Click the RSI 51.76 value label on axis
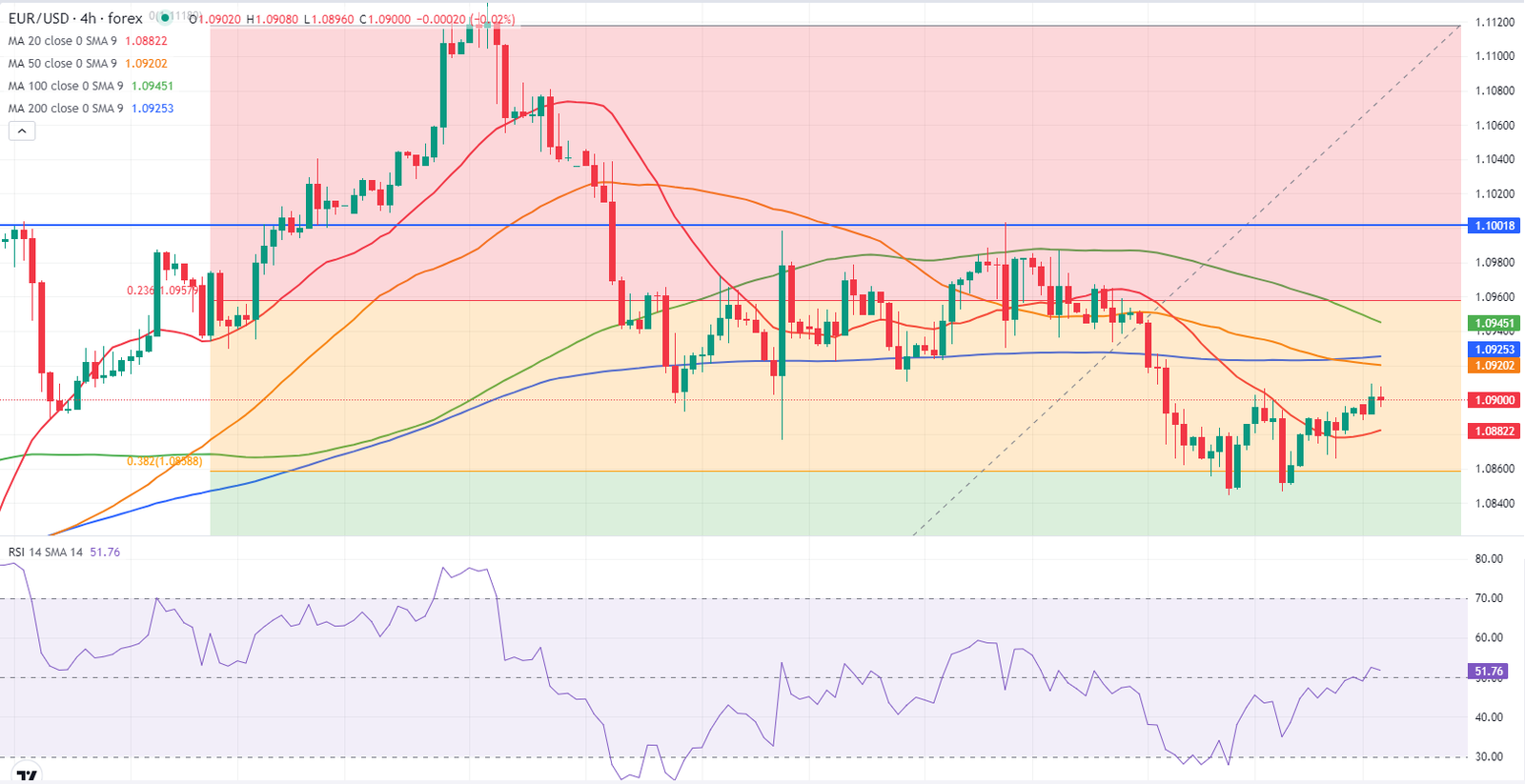Image resolution: width=1525 pixels, height=784 pixels. pos(1489,672)
